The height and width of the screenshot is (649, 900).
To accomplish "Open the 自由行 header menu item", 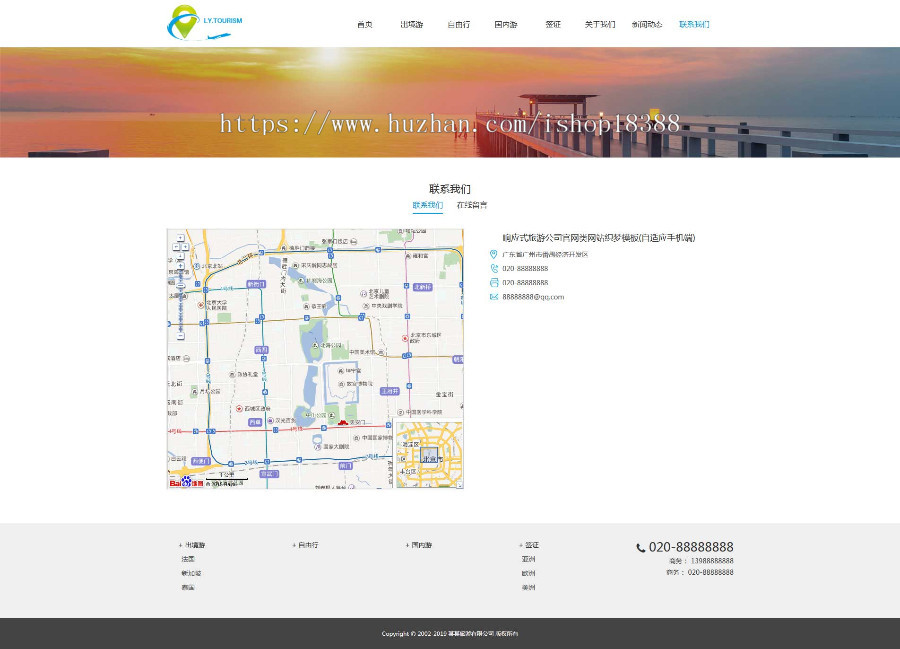I will (459, 25).
